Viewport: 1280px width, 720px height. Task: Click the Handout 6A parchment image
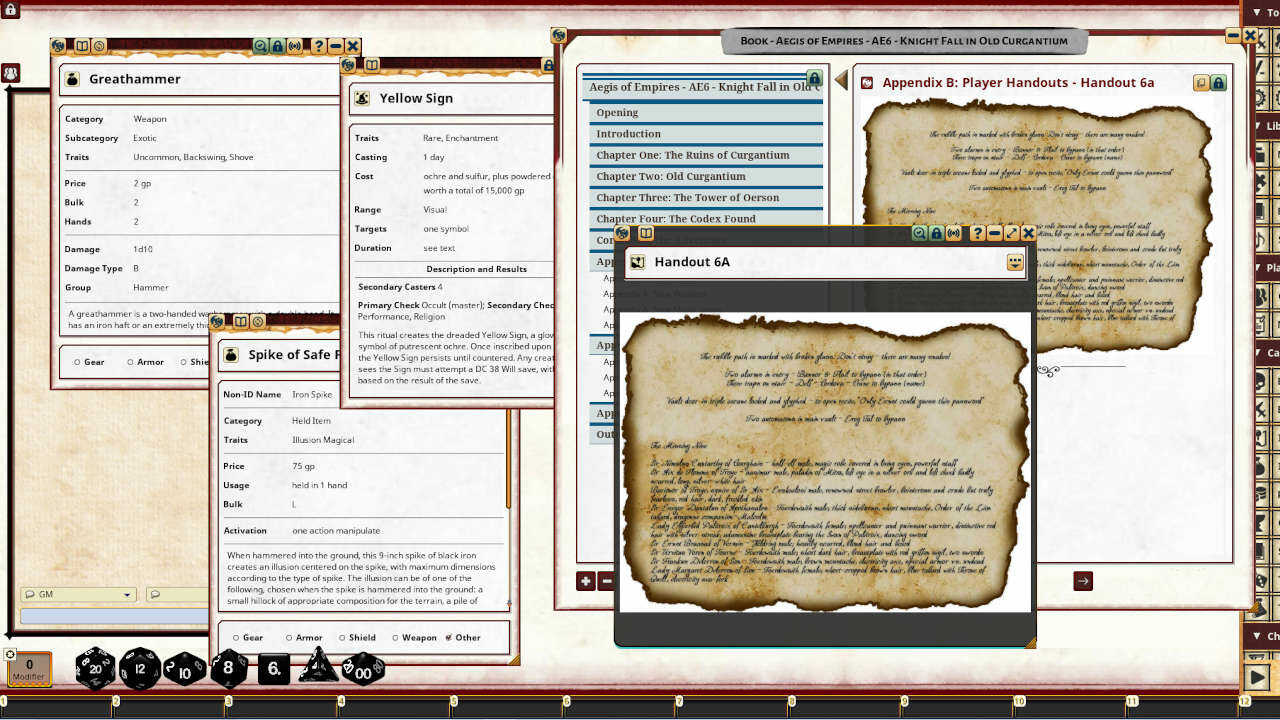825,460
